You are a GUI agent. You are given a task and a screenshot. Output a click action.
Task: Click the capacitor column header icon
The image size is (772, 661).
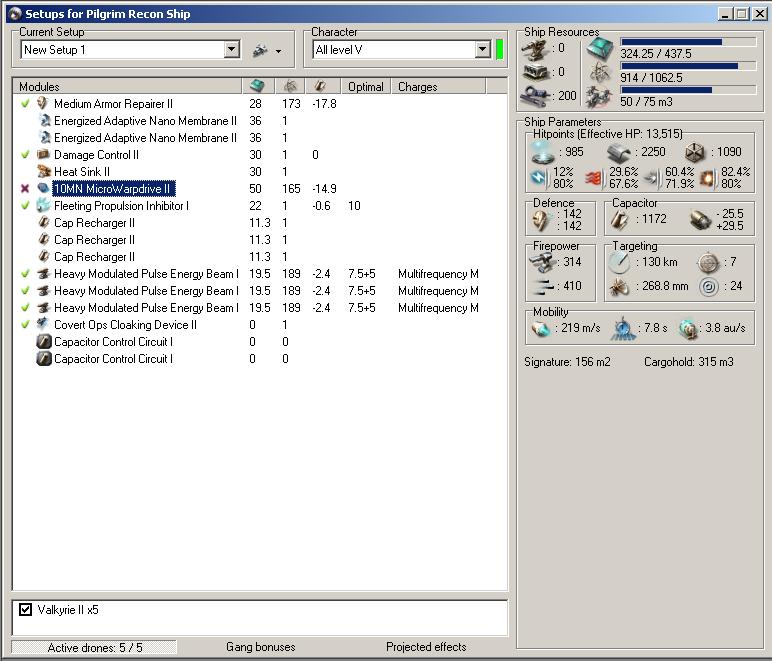321,86
